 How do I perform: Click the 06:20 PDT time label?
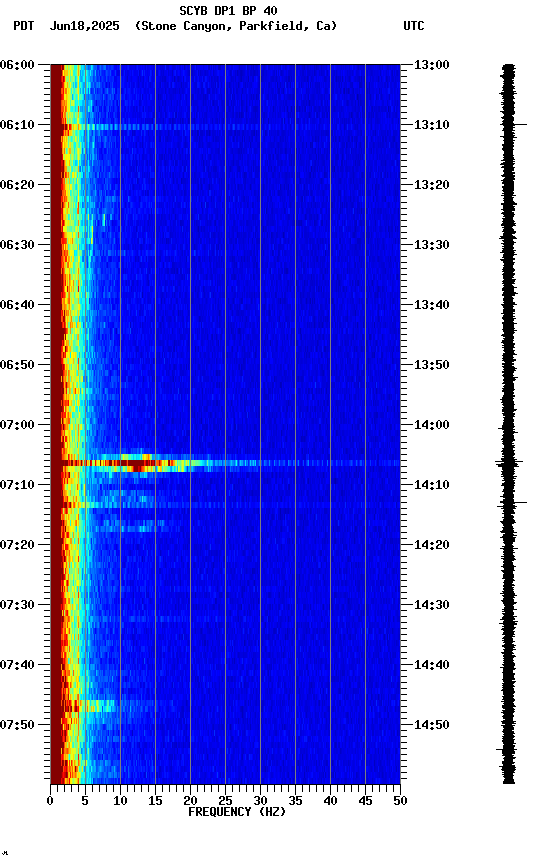click(x=17, y=185)
